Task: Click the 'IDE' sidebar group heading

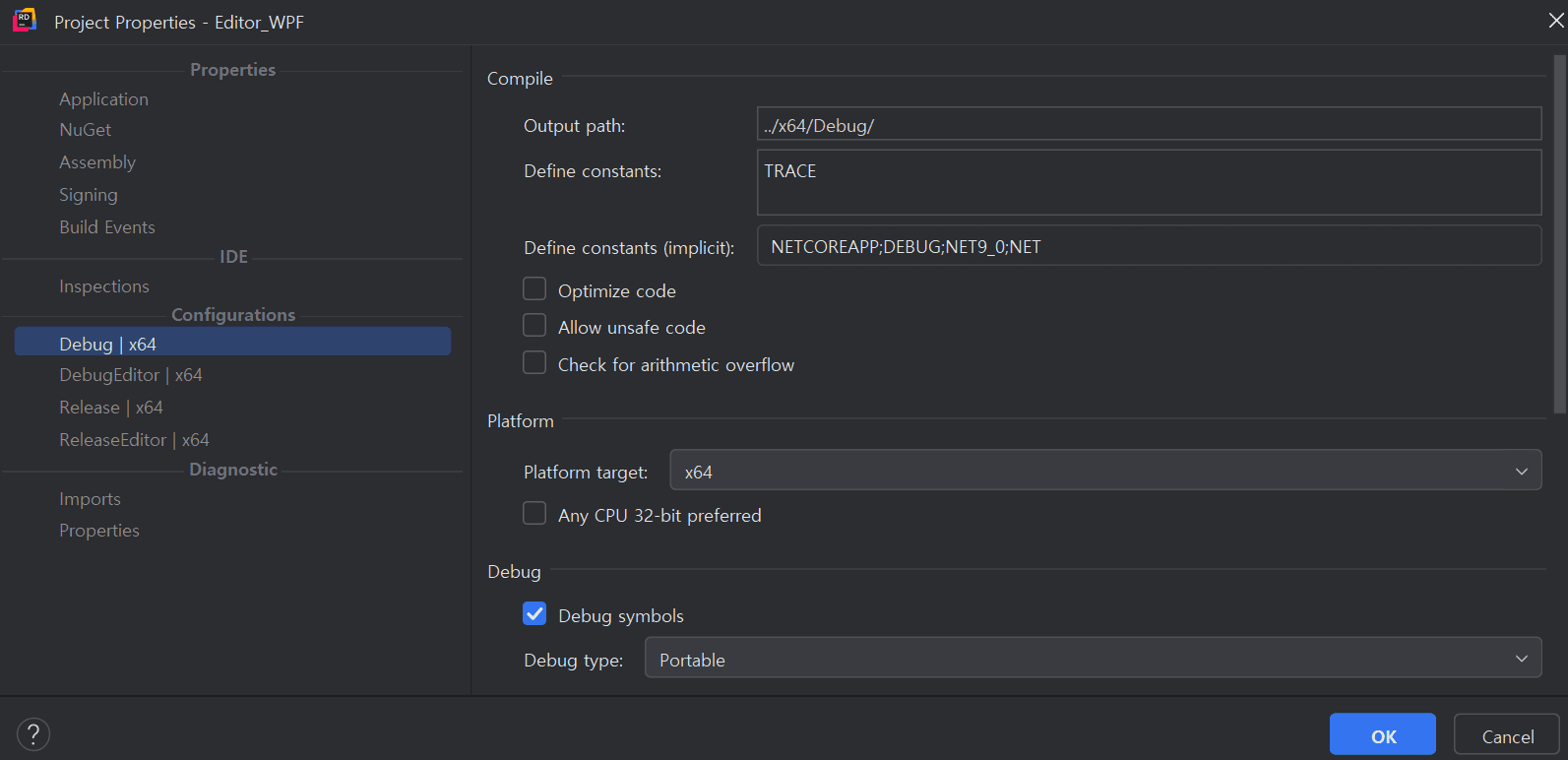Action: point(233,257)
